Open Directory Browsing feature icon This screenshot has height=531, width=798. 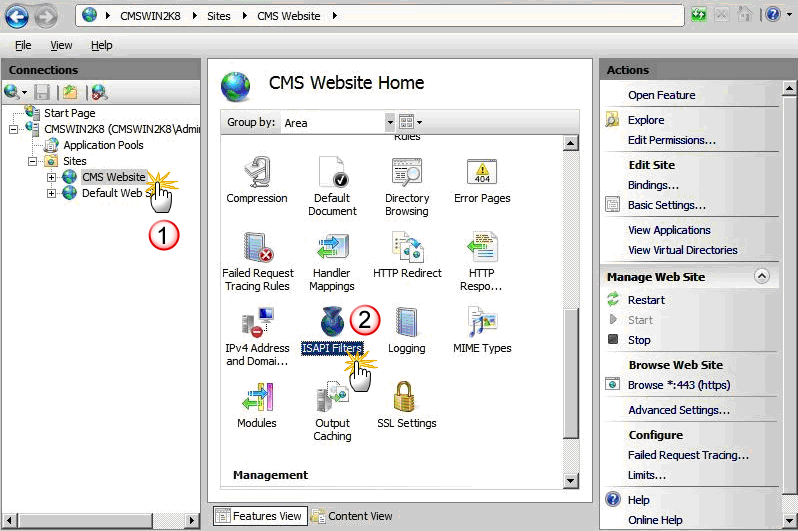pos(407,173)
